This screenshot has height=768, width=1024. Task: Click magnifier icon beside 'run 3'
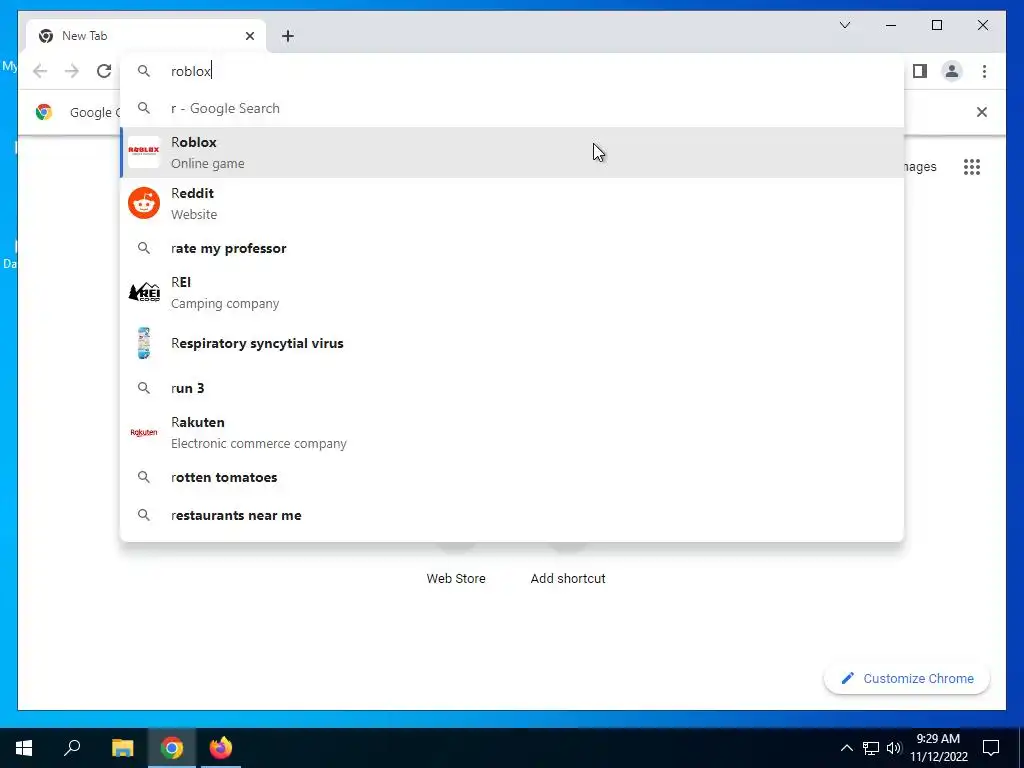tap(144, 388)
